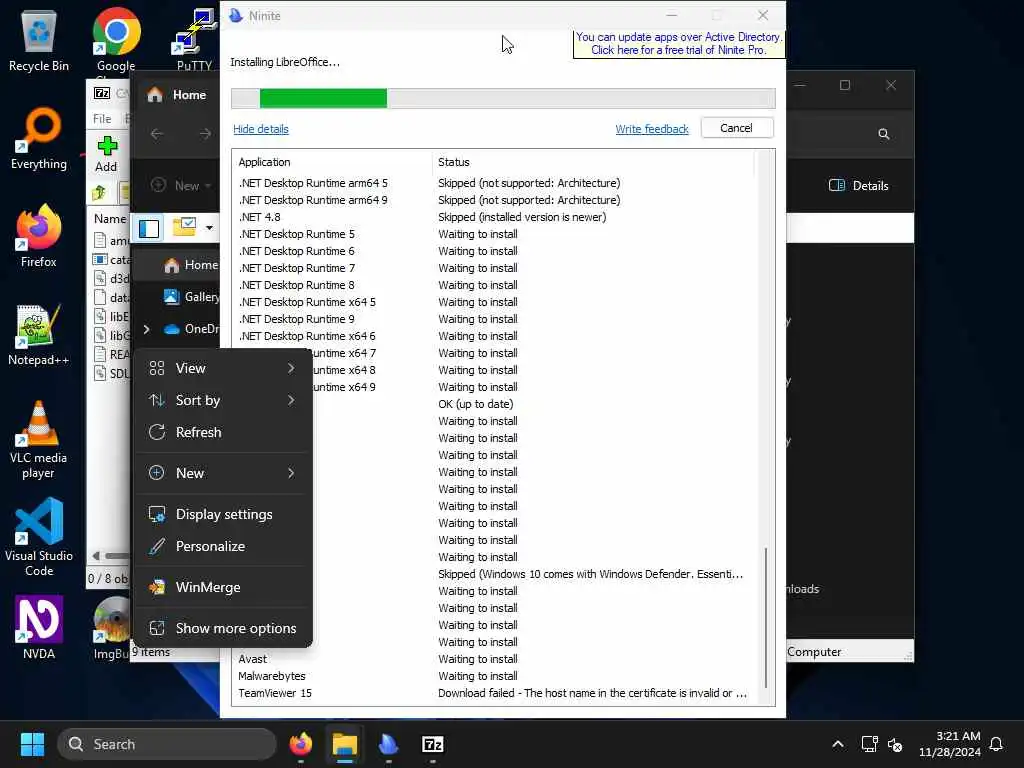Open the Recycle Bin desktop icon
This screenshot has height=768, width=1024.
(x=39, y=40)
